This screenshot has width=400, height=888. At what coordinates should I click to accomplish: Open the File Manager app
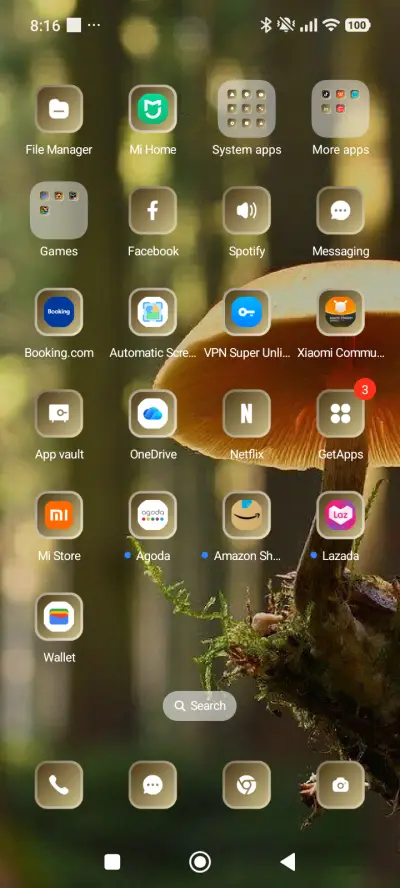pyautogui.click(x=59, y=109)
